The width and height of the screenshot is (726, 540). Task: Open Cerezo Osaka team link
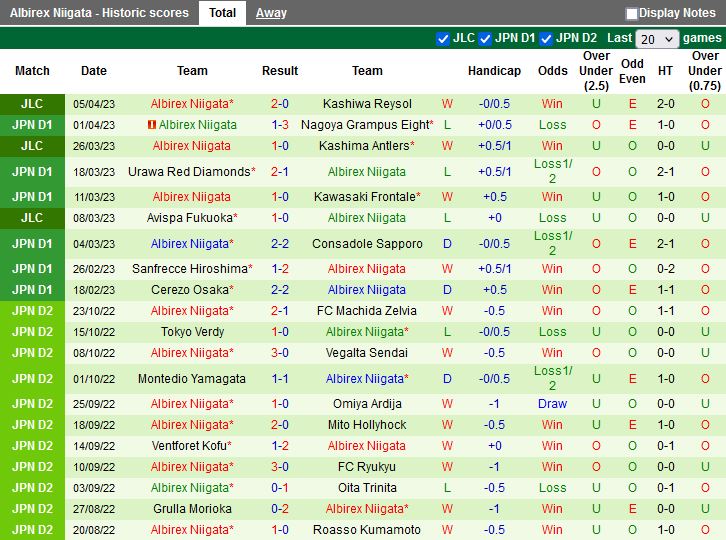click(x=192, y=290)
